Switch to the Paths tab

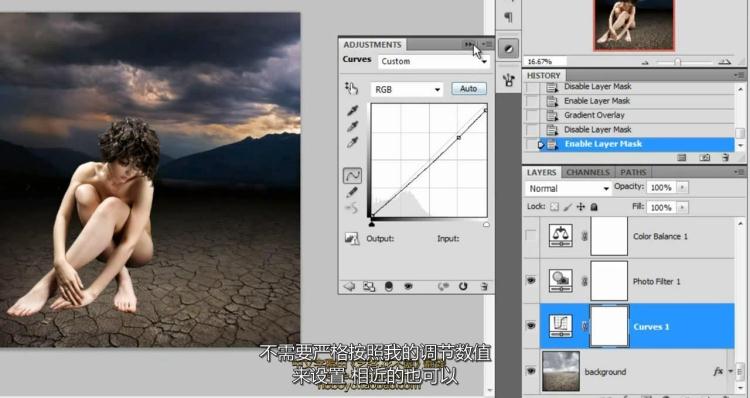pyautogui.click(x=633, y=172)
